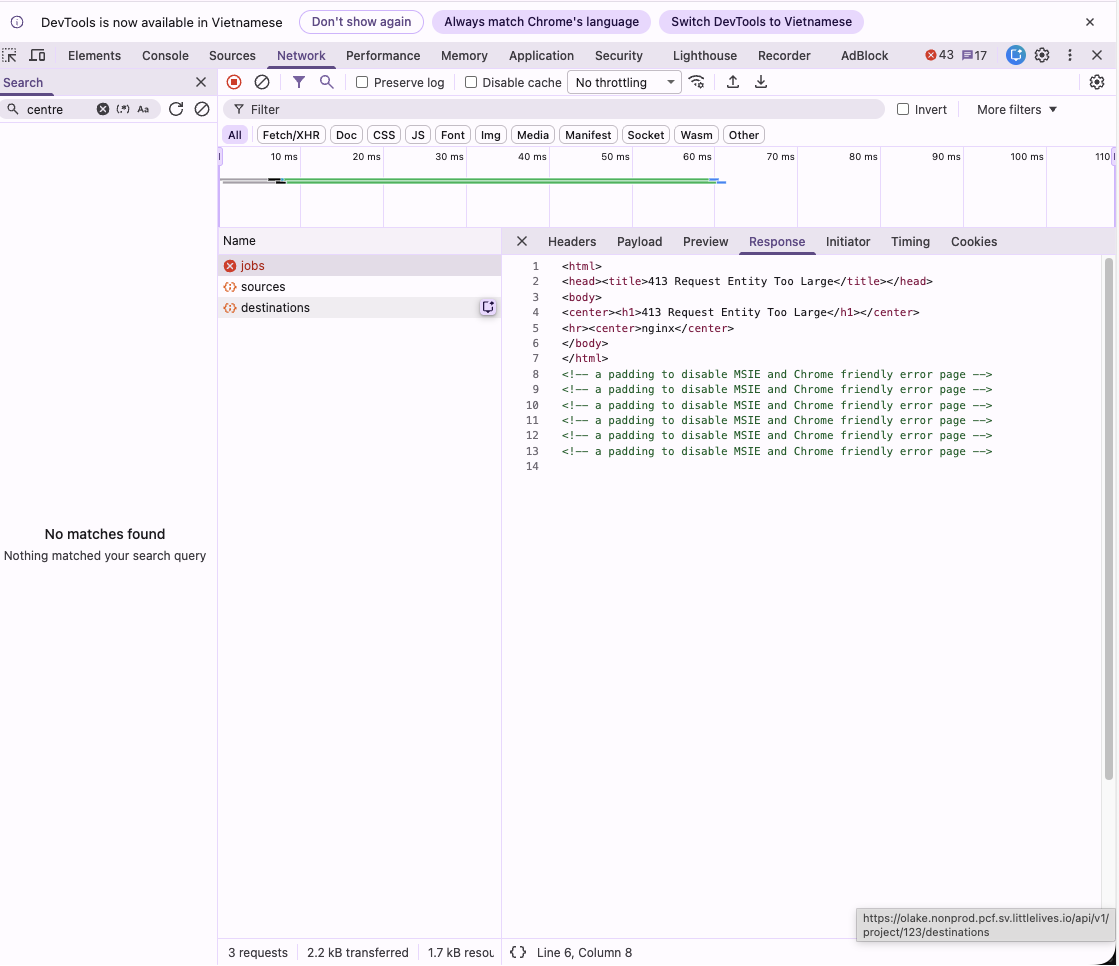Filter by JS requests
Screen dimensions: 1119x966
pyautogui.click(x=418, y=135)
